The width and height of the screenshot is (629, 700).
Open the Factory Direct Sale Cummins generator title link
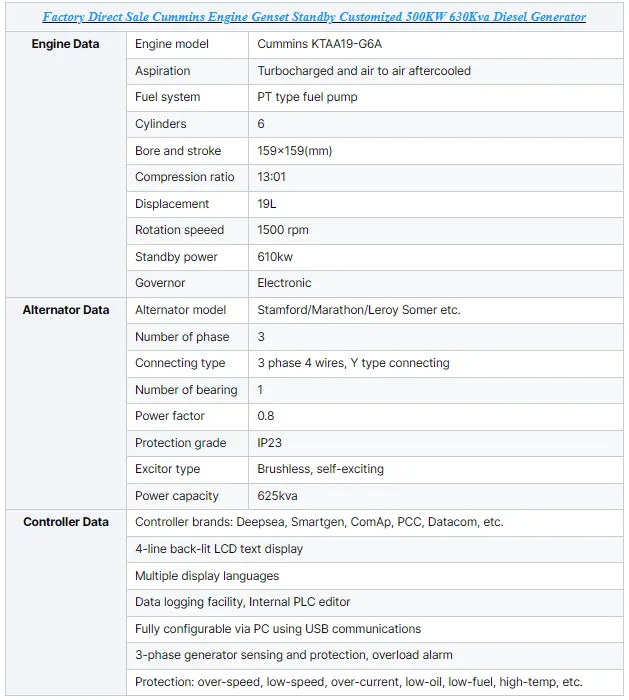(x=314, y=17)
